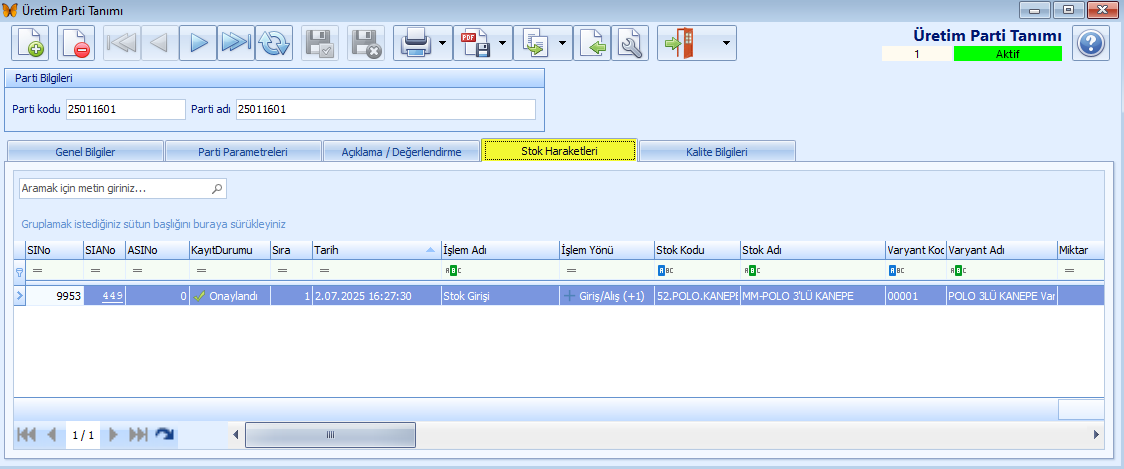Open the Açıklama / Değerlendirme tab
This screenshot has width=1124, height=469.
tap(401, 152)
